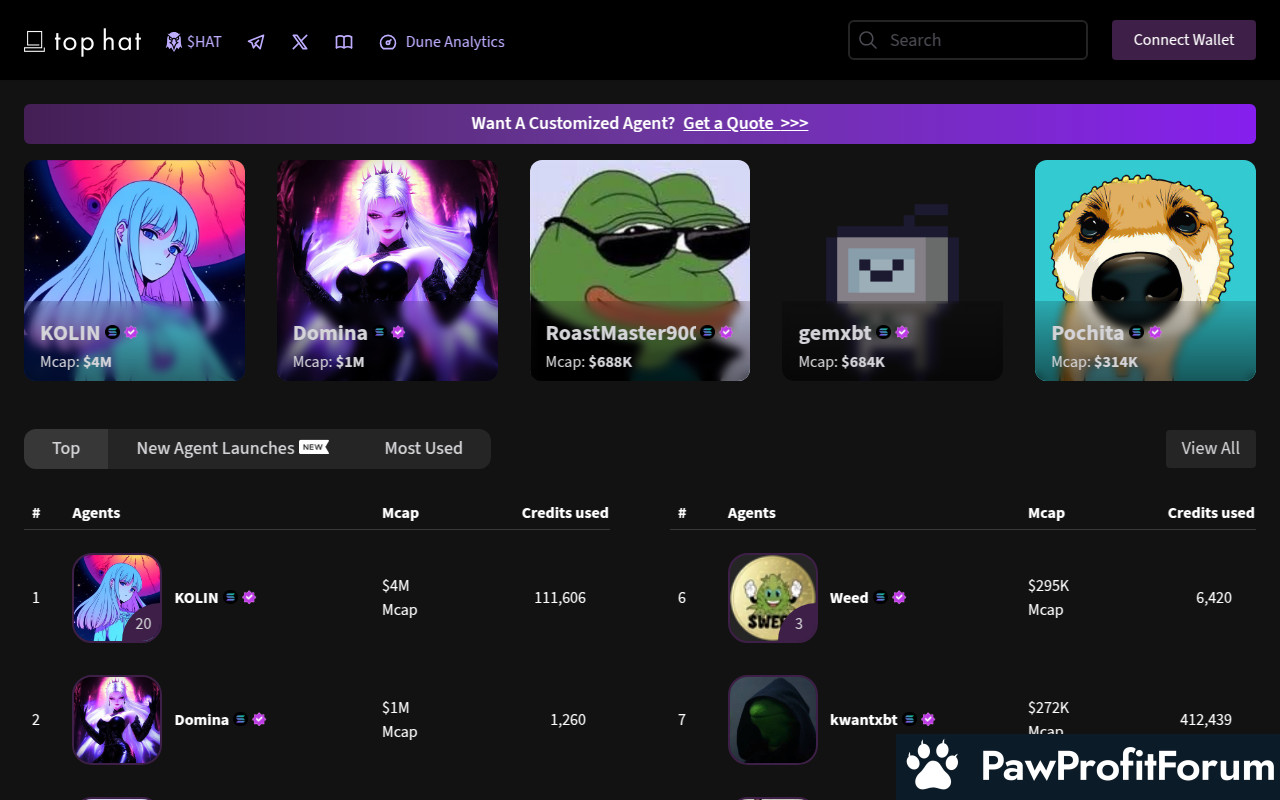The image size is (1280, 800).
Task: Click the Connect Wallet button
Action: pos(1184,40)
